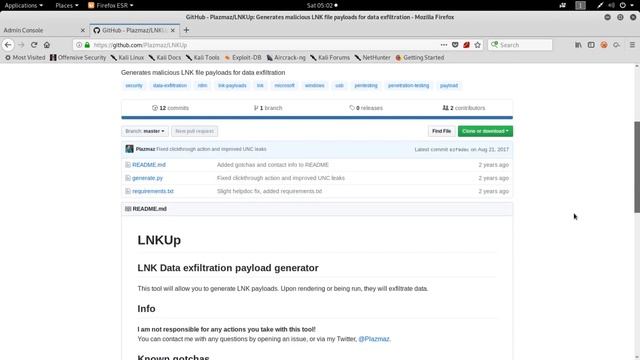The height and width of the screenshot is (360, 640).
Task: Open the Firefox Library icon
Action: pyautogui.click(x=578, y=45)
